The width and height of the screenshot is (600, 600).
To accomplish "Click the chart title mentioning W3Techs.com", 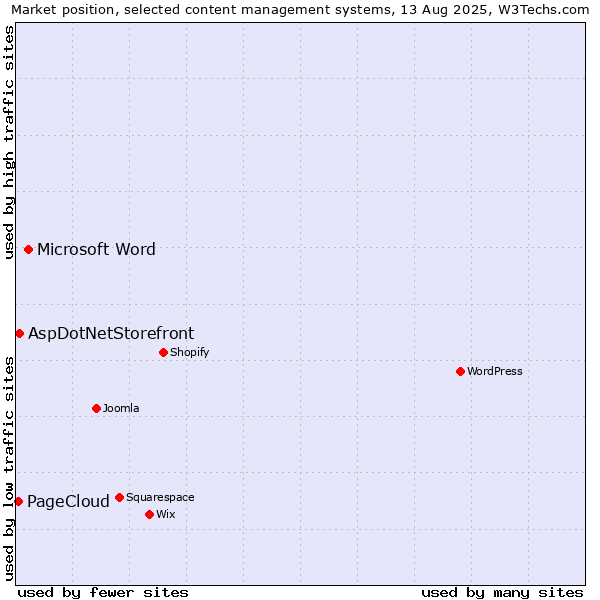I will click(300, 10).
